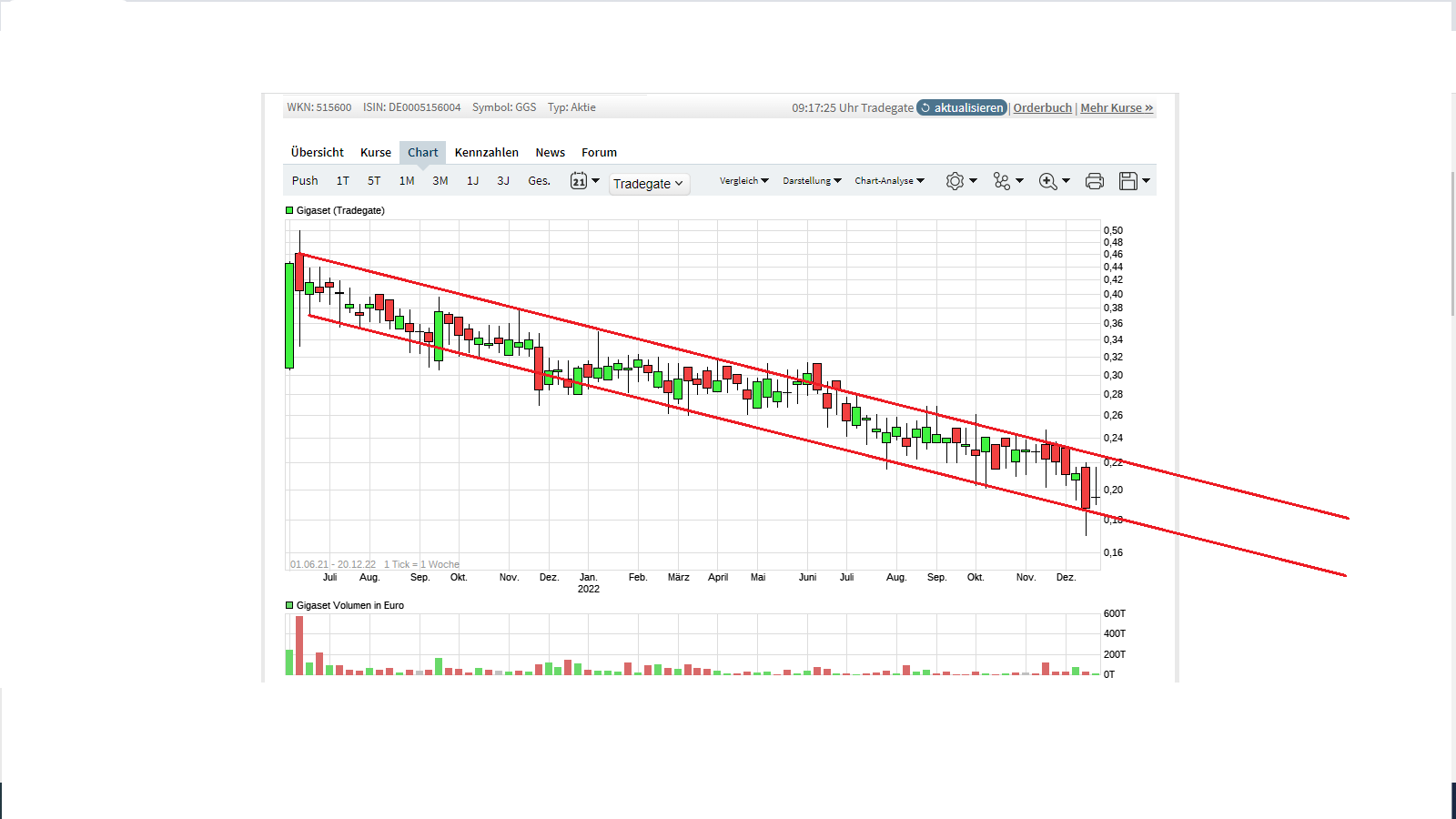
Task: Click the green Gigaset (Tradegate) legend square
Action: [x=289, y=210]
